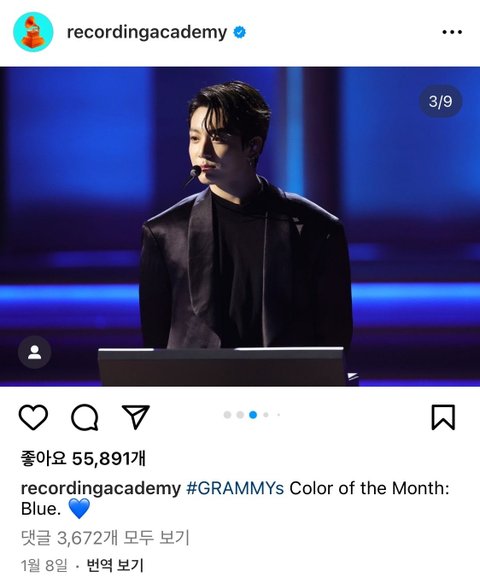Viewport: 480px width, 583px height.
Task: Tap the post photo of performer
Action: click(240, 226)
